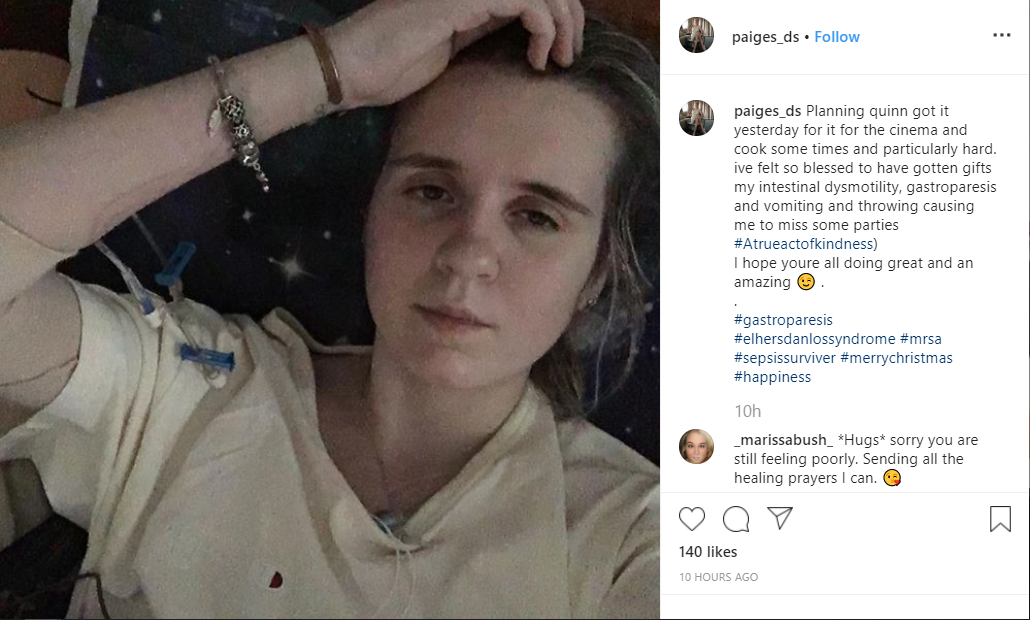Click the paiges_ds username in caption
The width and height of the screenshot is (1030, 620).
767,111
